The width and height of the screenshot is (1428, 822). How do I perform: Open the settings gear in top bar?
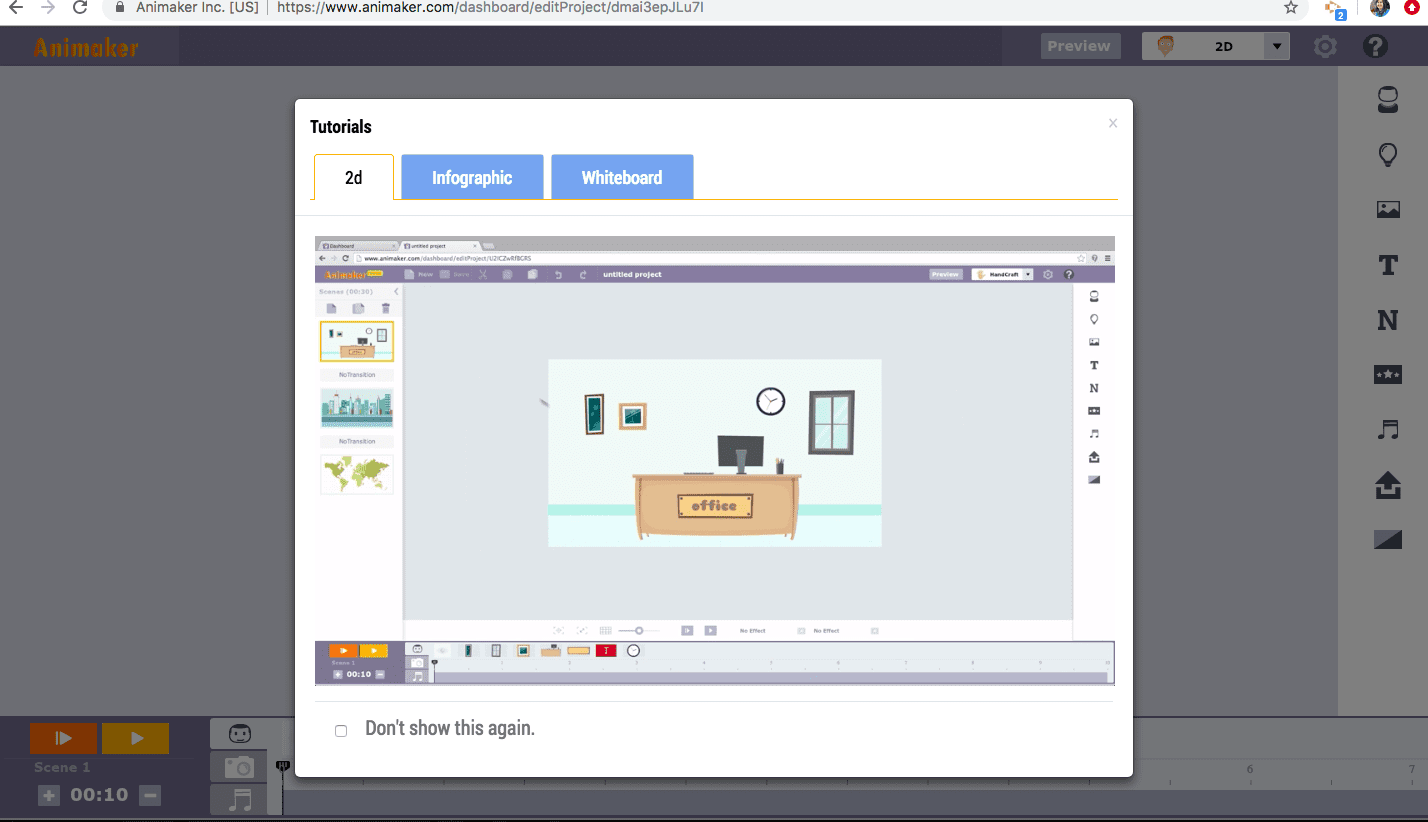point(1325,46)
